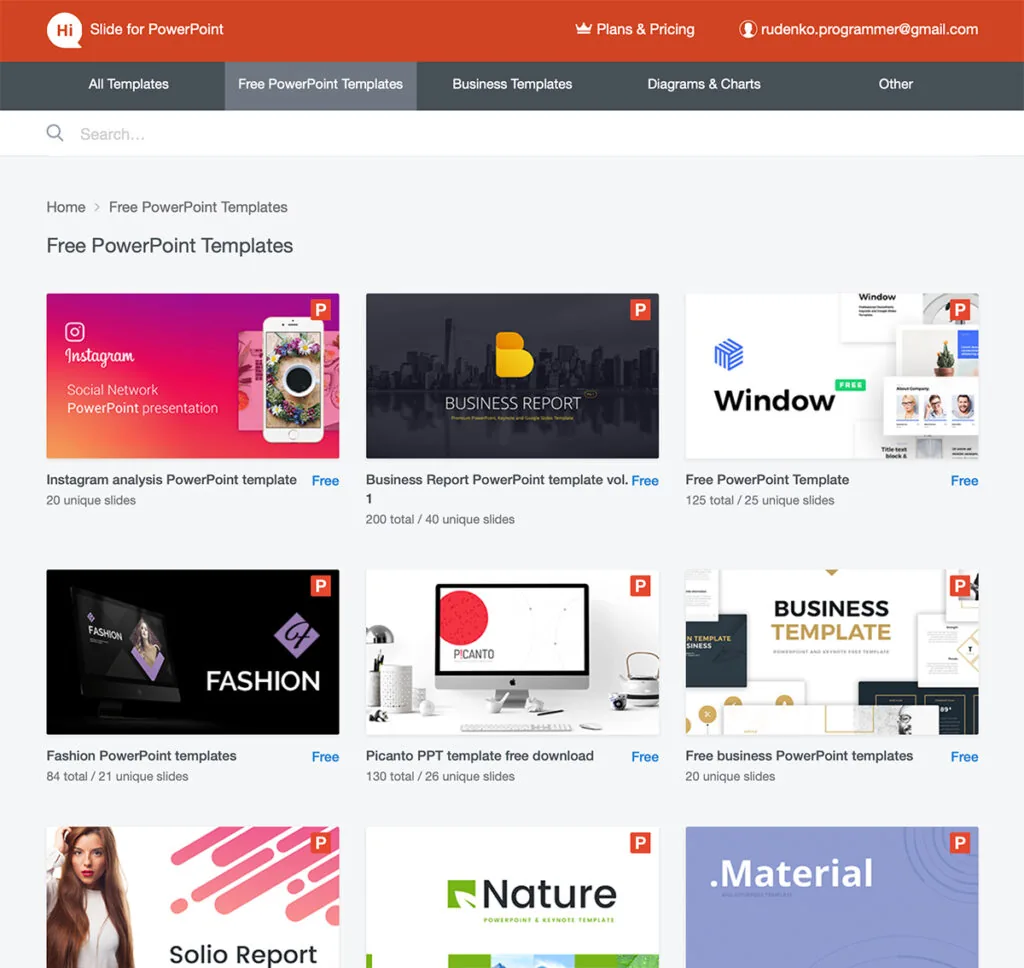Click the user avatar icon by the email

[748, 29]
